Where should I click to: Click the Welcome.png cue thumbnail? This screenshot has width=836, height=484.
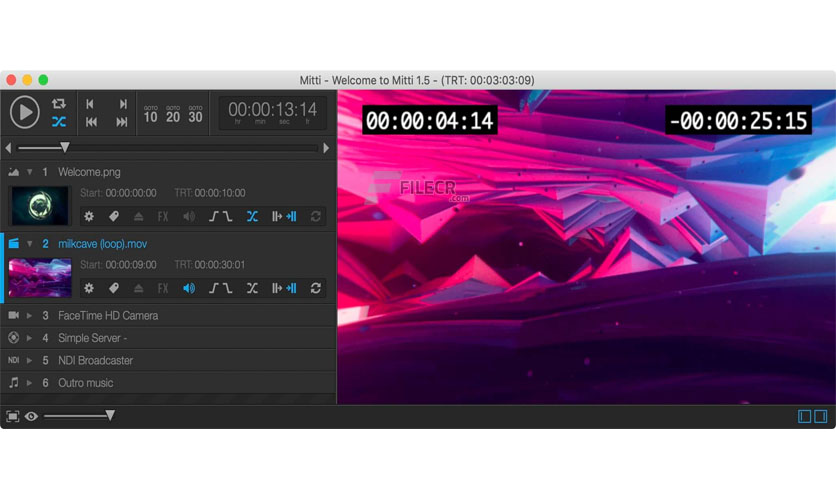click(x=40, y=205)
